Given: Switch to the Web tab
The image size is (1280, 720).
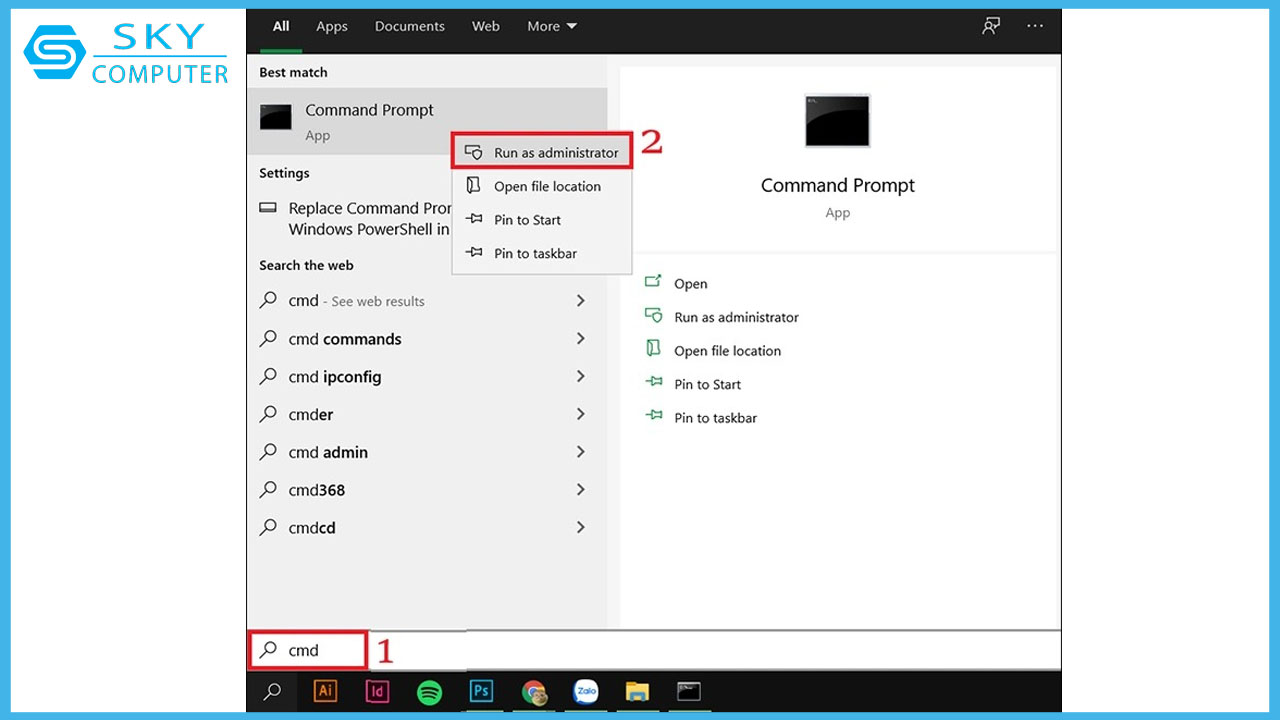Looking at the screenshot, I should [x=486, y=26].
